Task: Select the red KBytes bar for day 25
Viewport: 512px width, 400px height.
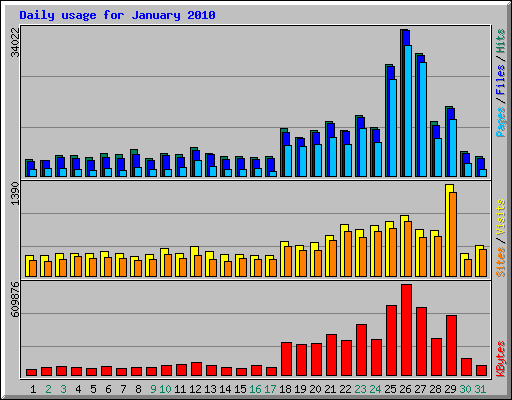Action: [x=391, y=341]
